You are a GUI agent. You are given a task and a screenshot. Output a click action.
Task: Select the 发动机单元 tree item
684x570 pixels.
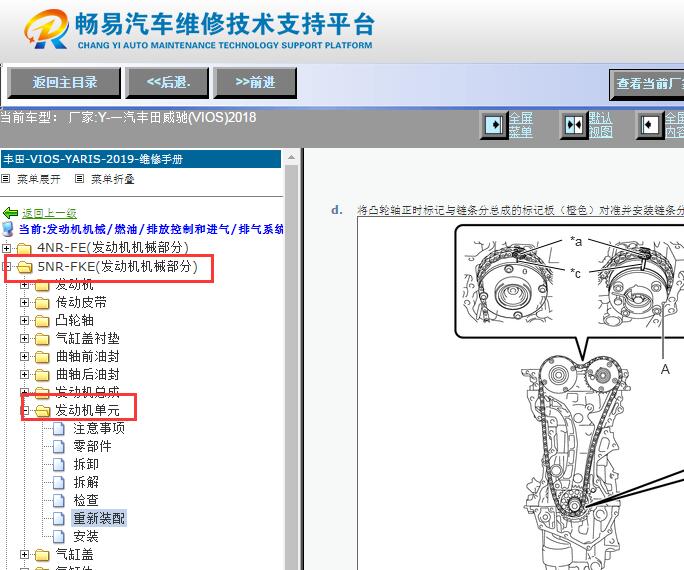[x=87, y=410]
